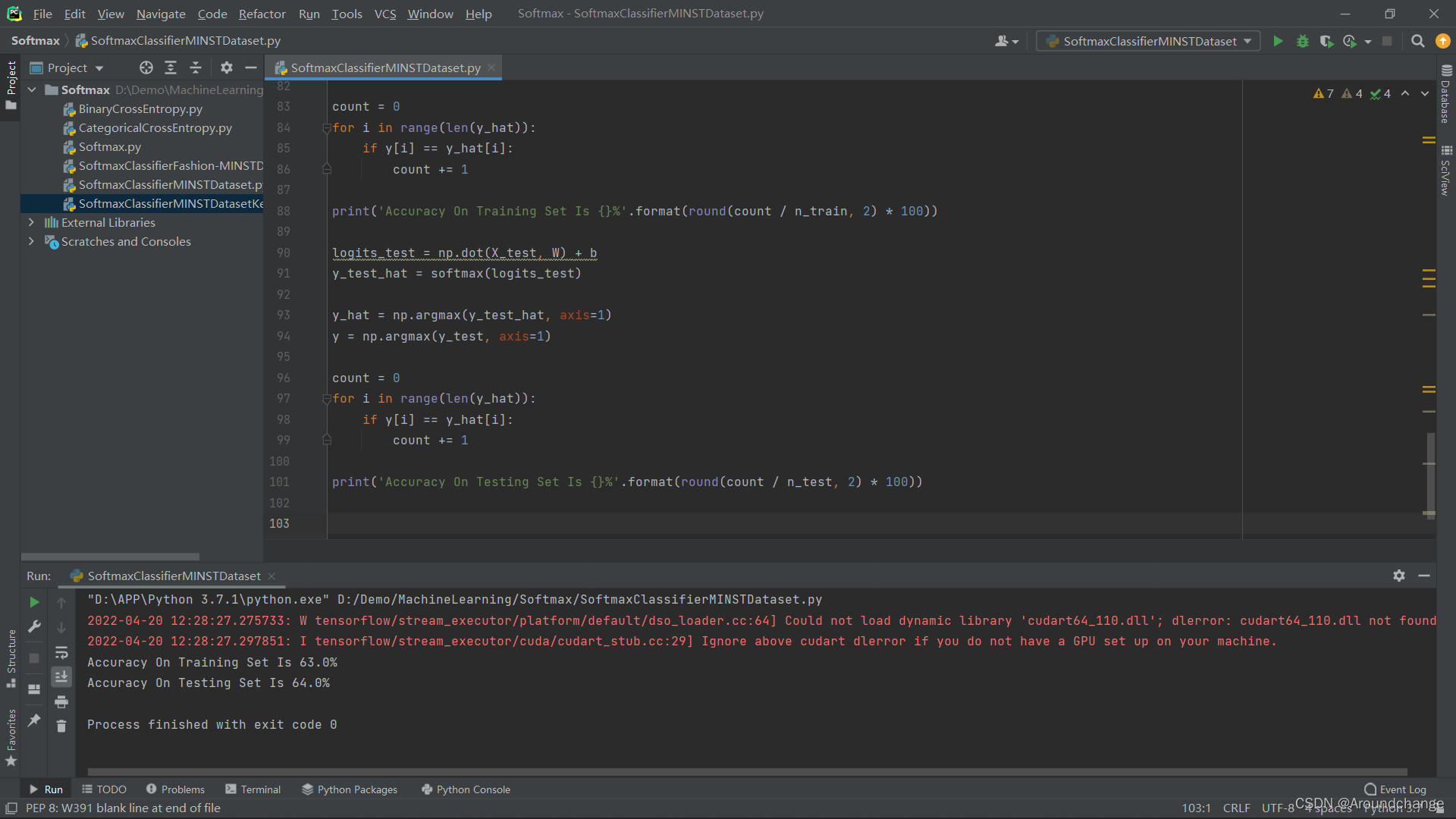Image resolution: width=1456 pixels, height=819 pixels.
Task: Toggle soft-wrap in Run console
Action: pyautogui.click(x=61, y=652)
